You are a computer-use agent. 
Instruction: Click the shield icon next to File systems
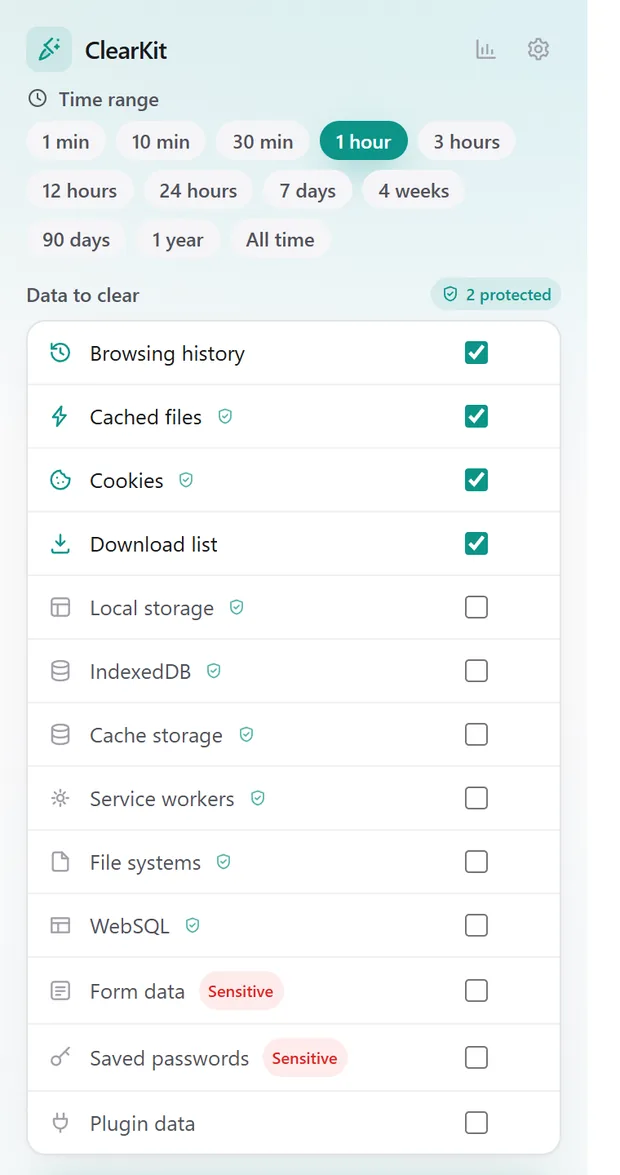click(223, 863)
